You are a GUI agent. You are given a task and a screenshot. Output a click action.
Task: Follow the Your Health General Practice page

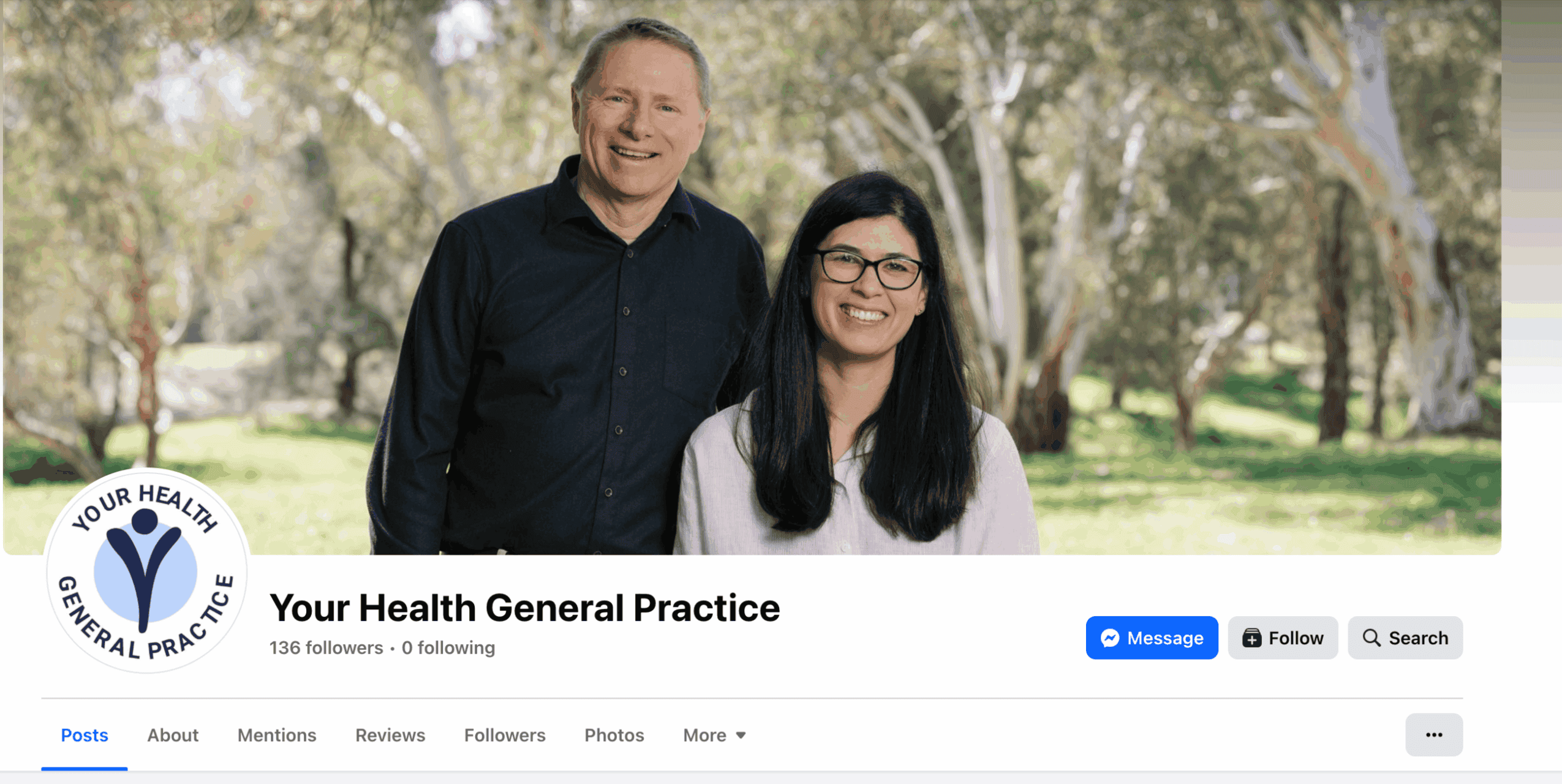coord(1283,638)
